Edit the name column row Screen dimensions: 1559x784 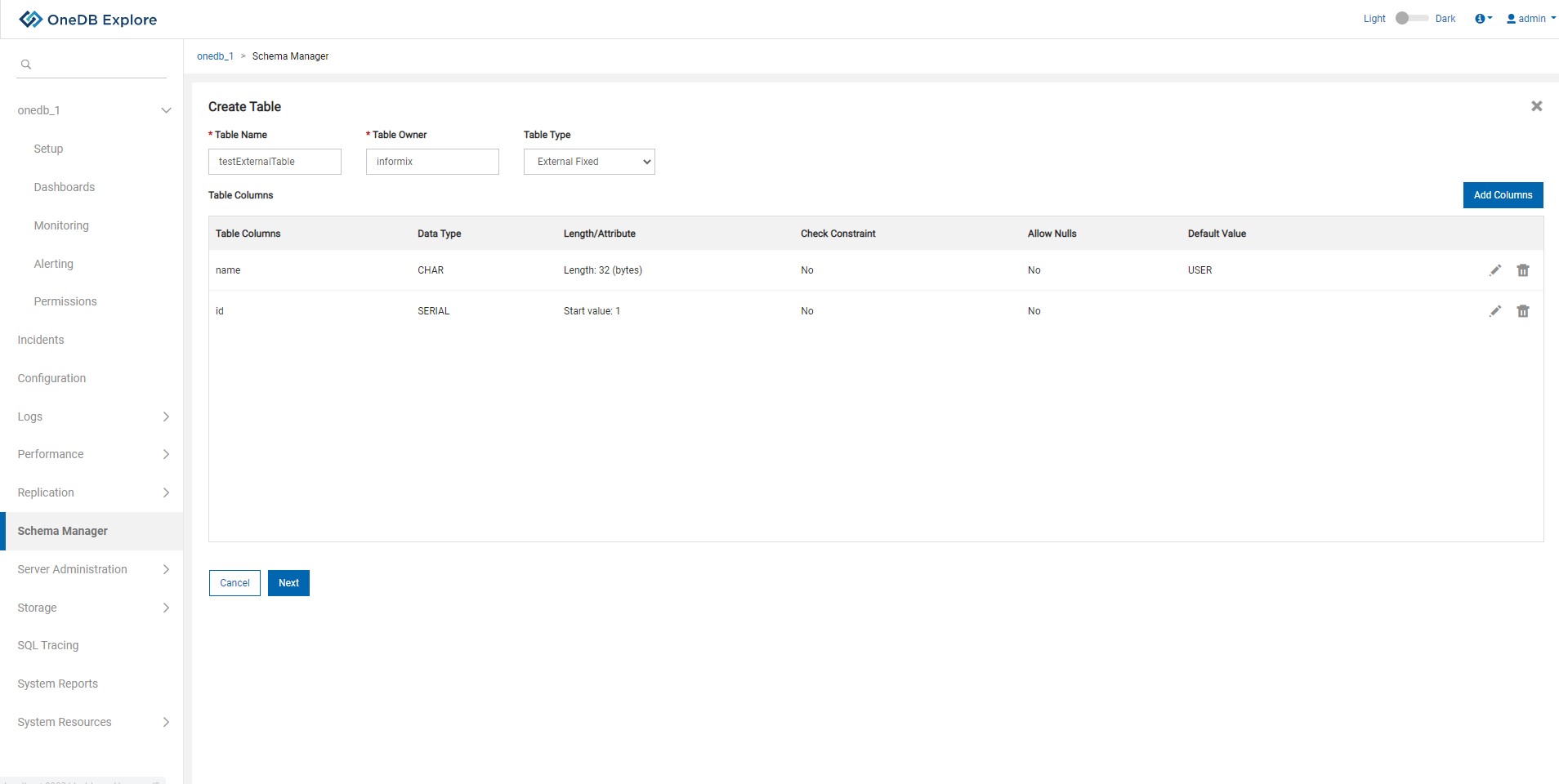pos(1494,270)
